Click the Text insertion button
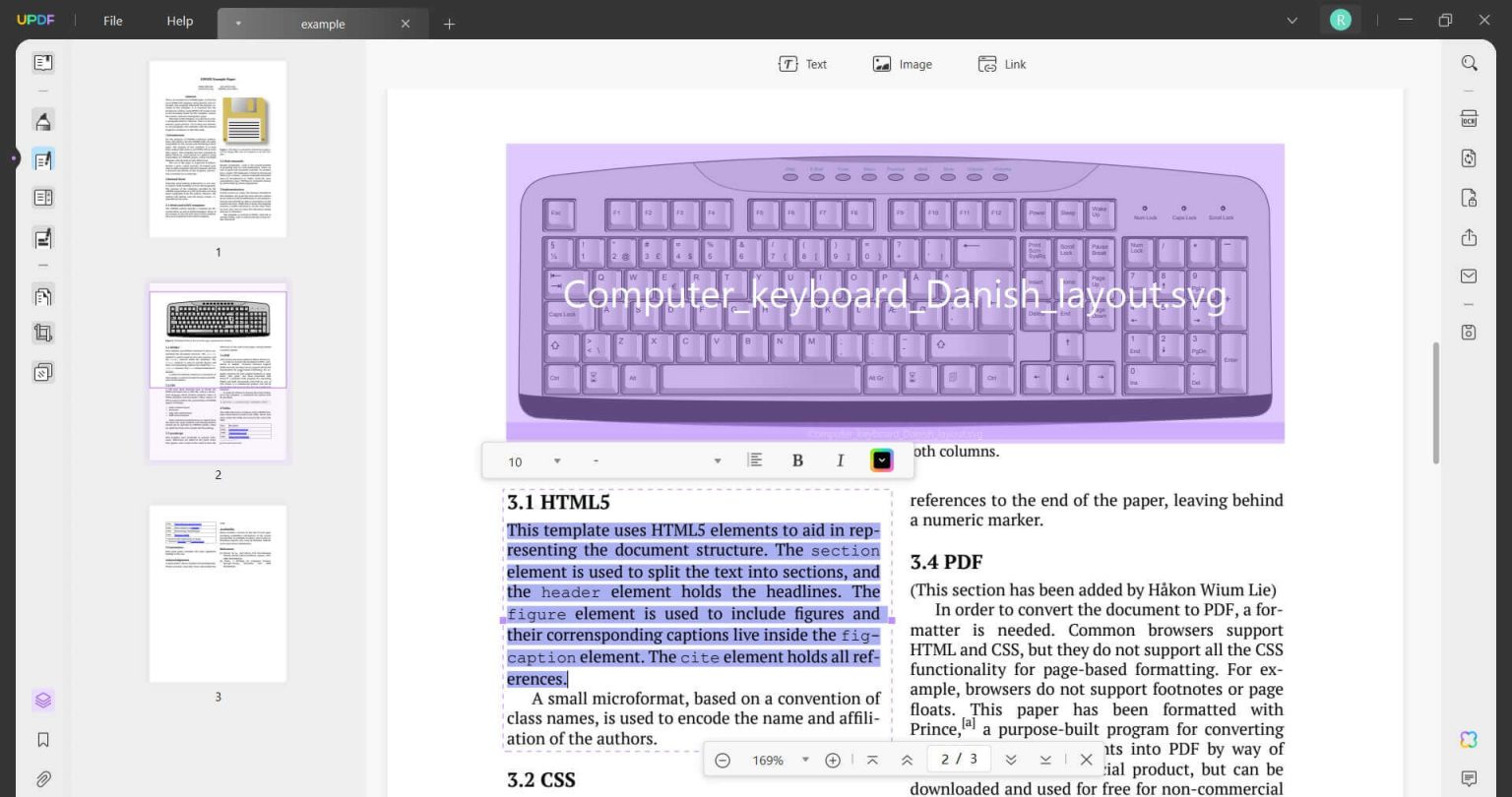Screen dimensions: 1512x797 pos(803,63)
